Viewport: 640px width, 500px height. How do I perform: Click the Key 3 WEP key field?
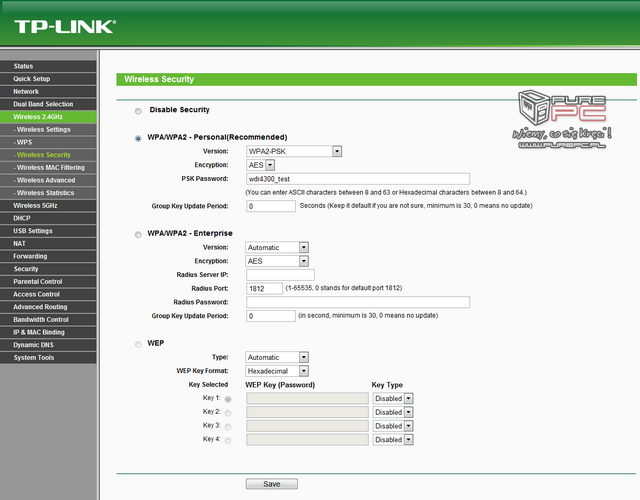(307, 426)
